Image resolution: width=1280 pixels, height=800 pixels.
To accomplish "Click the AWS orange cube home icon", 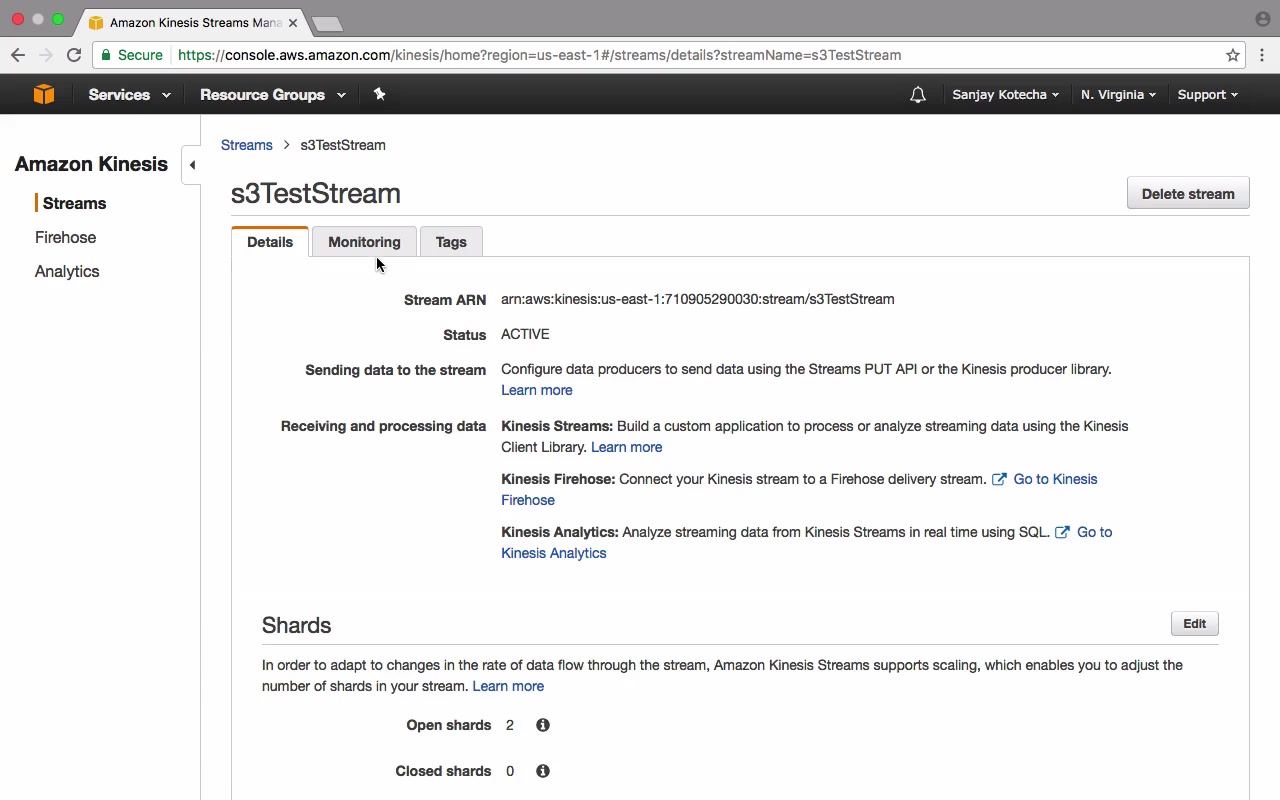I will click(43, 94).
